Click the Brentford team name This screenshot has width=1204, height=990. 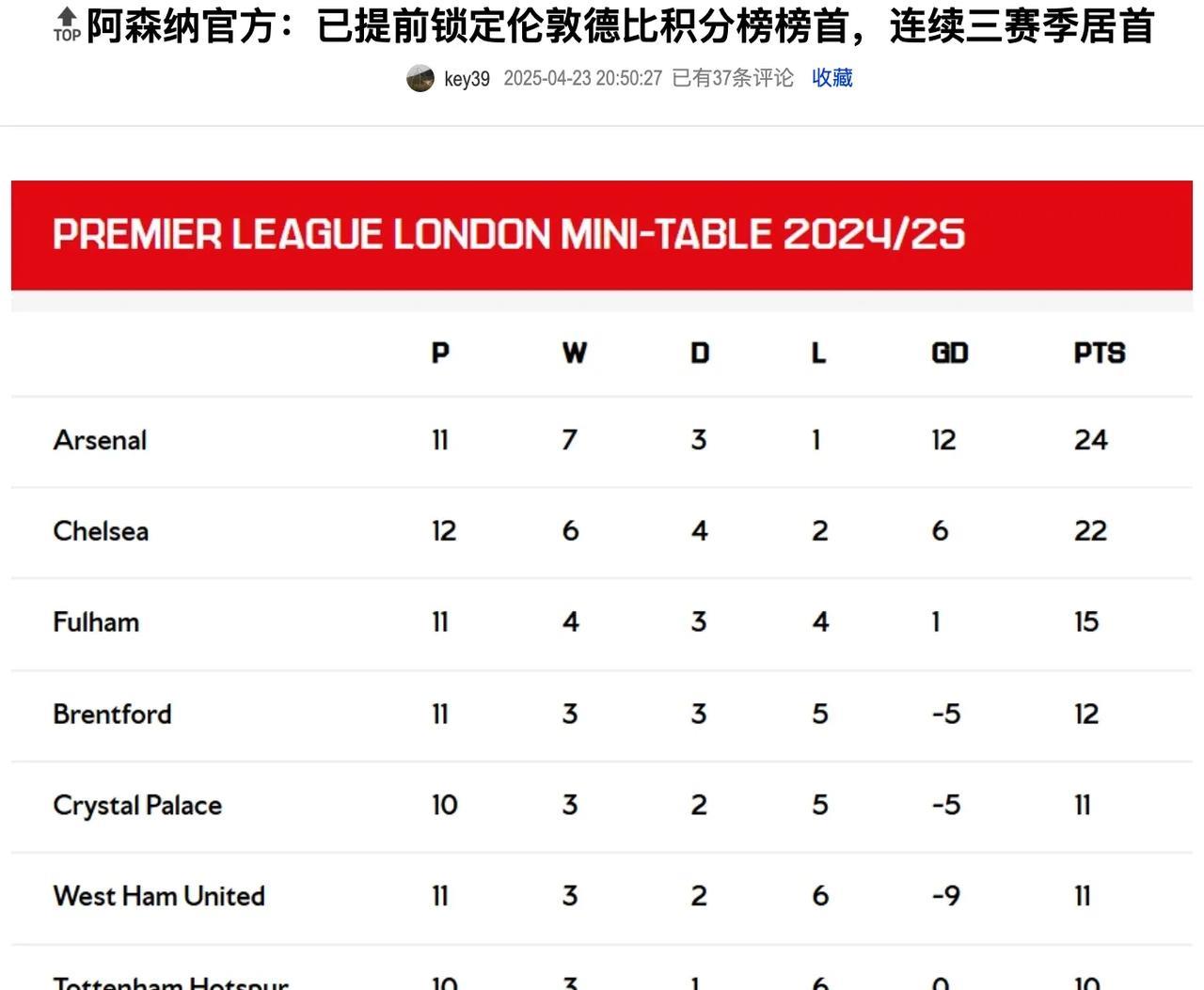point(112,715)
